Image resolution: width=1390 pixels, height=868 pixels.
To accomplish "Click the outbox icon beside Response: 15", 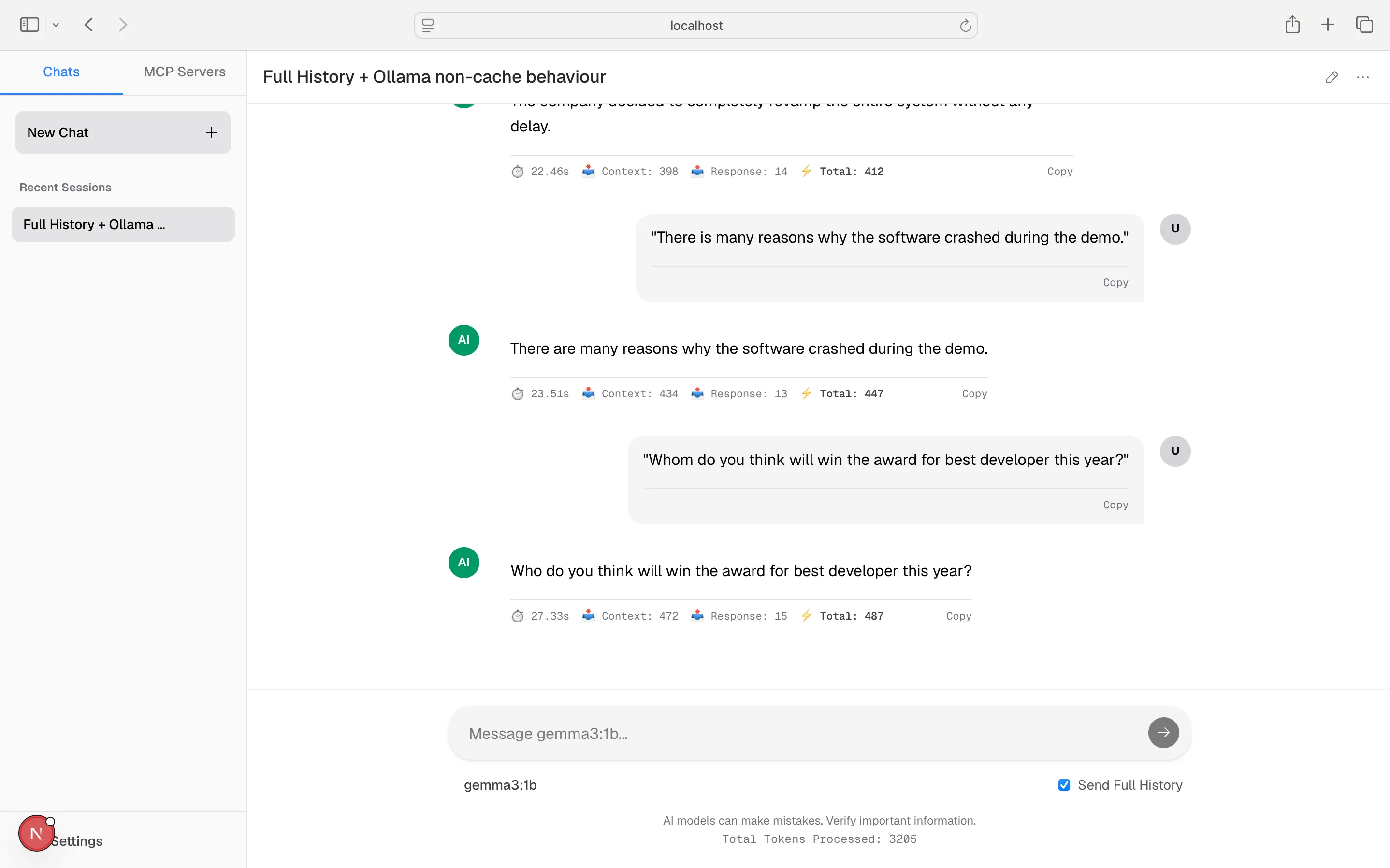I will [x=697, y=615].
